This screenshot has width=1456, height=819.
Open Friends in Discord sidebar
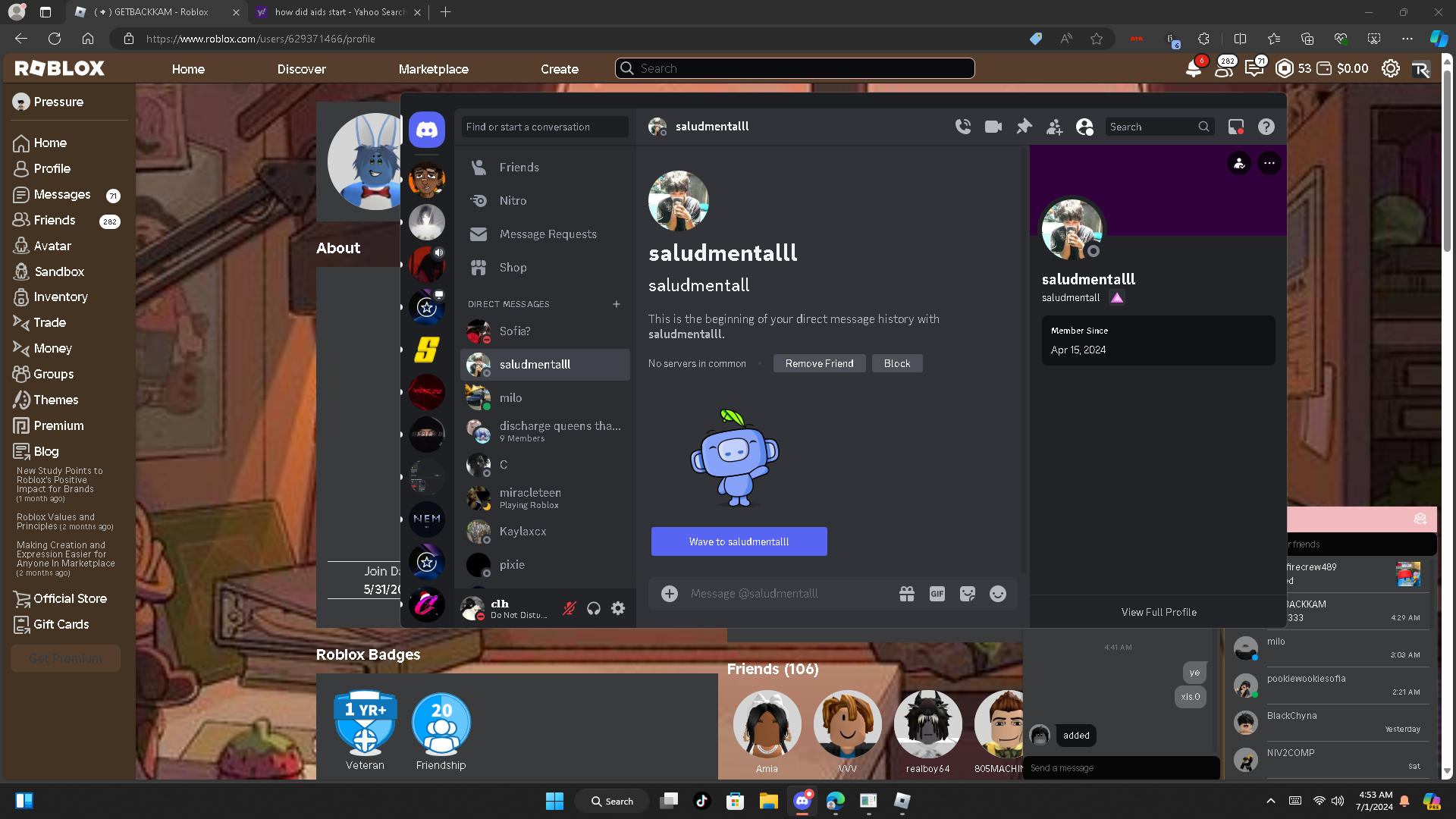tap(545, 168)
